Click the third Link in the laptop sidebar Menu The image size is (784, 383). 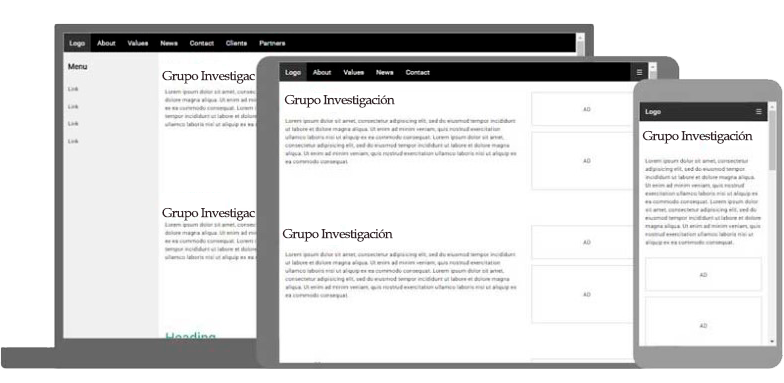[x=73, y=124]
